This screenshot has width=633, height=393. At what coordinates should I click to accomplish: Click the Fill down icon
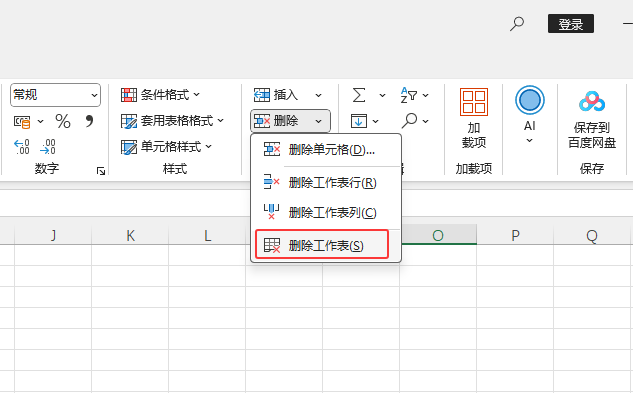359,121
